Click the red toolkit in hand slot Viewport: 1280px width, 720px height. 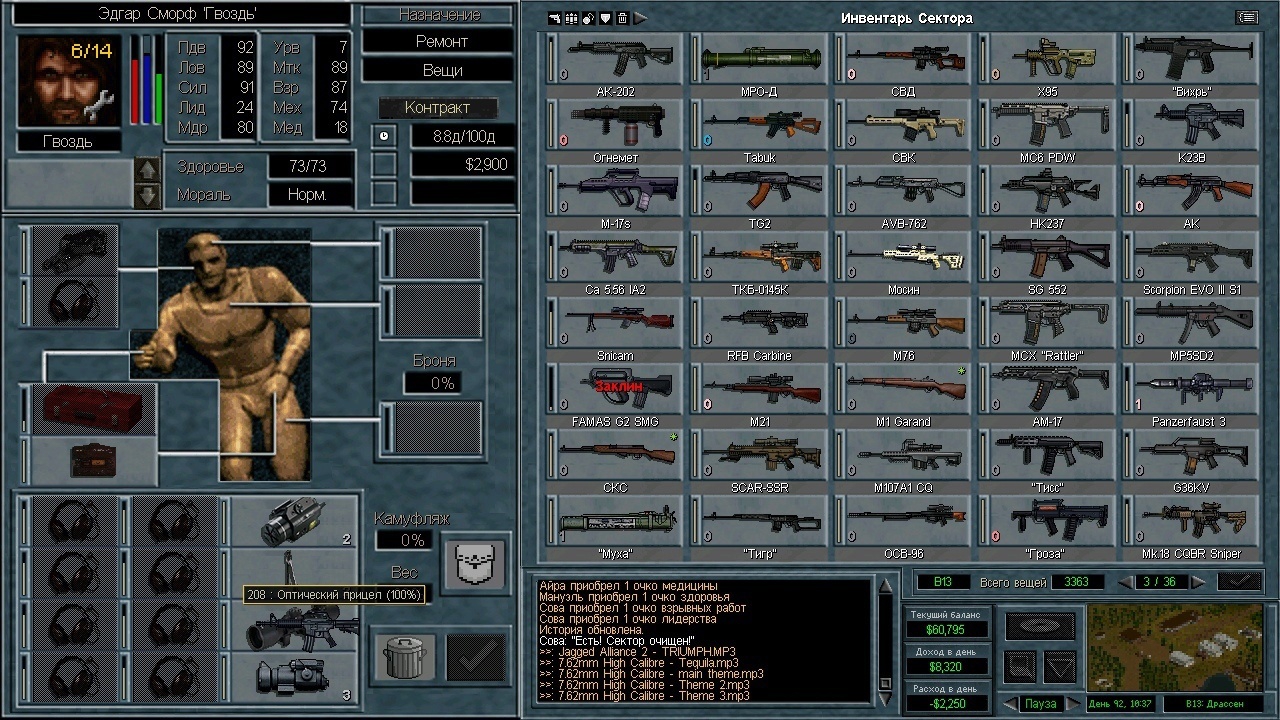[94, 408]
